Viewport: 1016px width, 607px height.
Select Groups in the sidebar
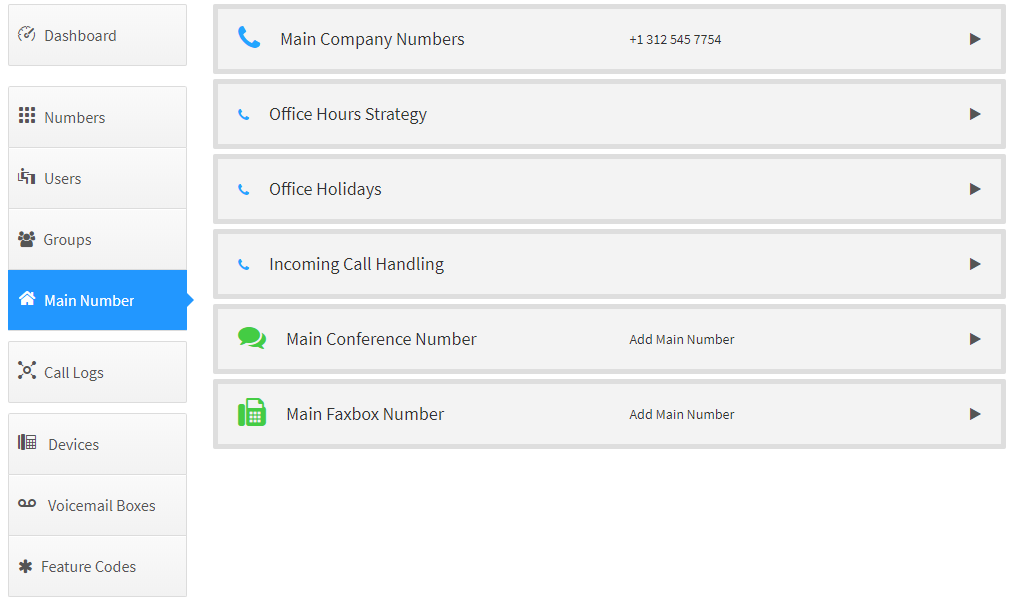[97, 239]
